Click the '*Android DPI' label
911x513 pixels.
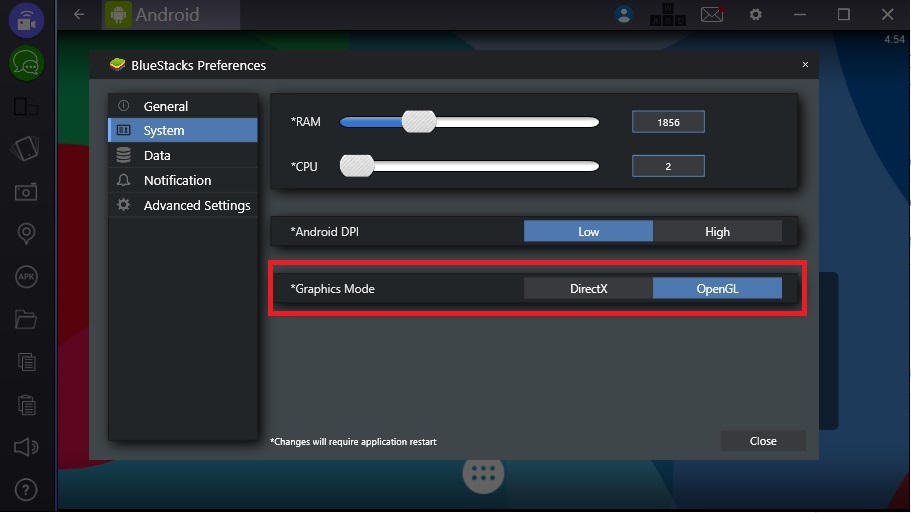click(325, 232)
